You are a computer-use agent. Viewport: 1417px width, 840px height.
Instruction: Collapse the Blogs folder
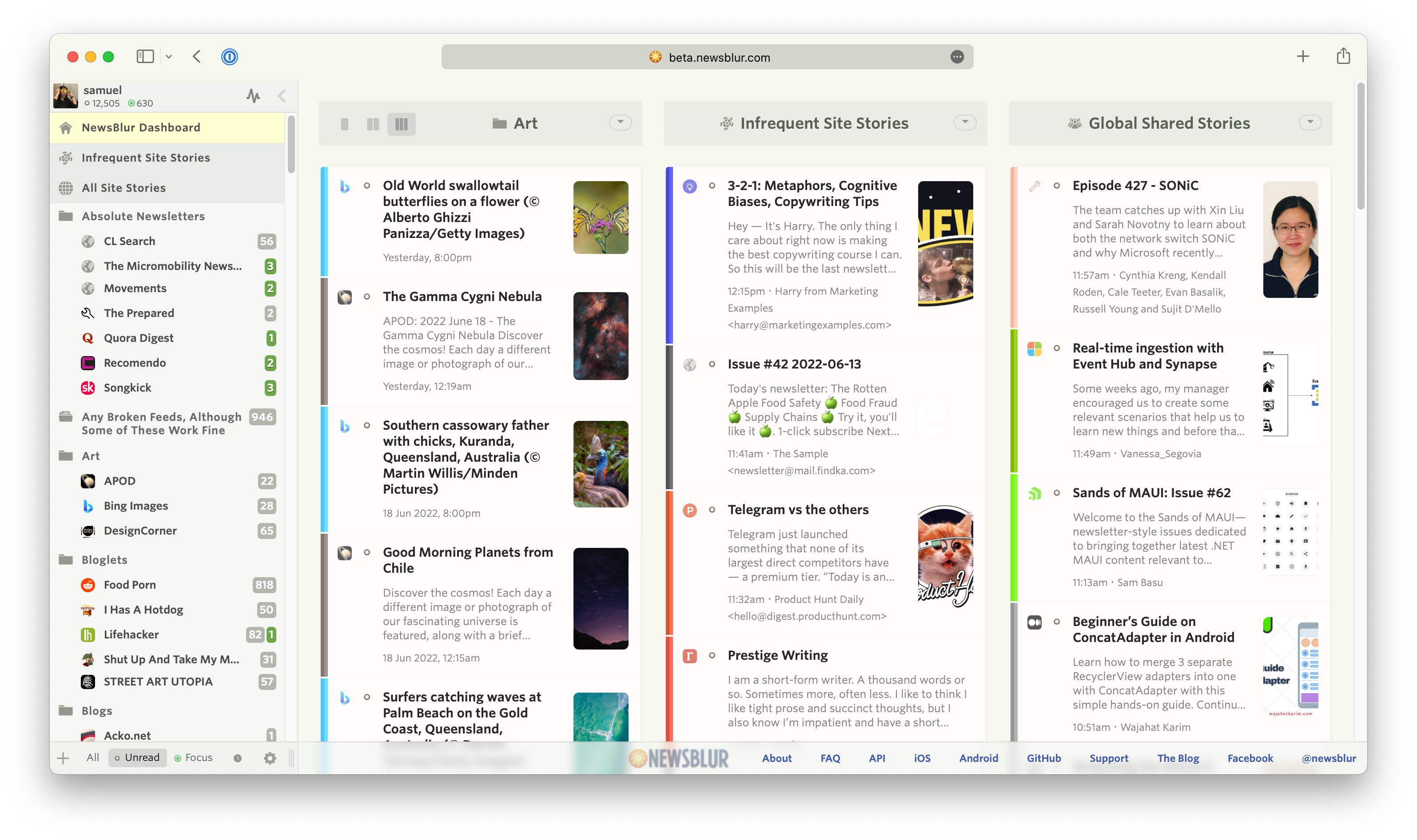66,710
